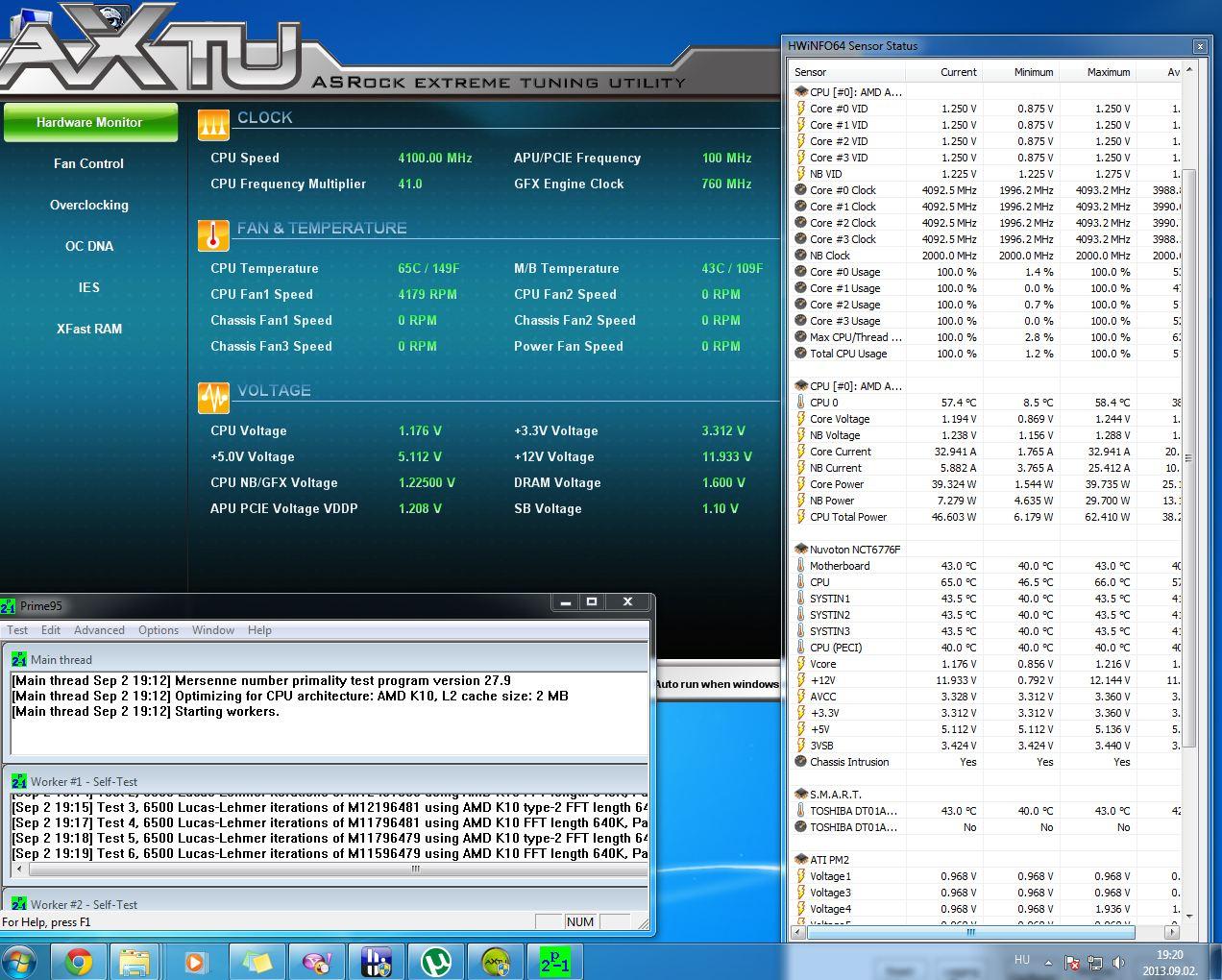Open the uTorrent taskbar icon
The height and width of the screenshot is (980, 1222).
437,962
